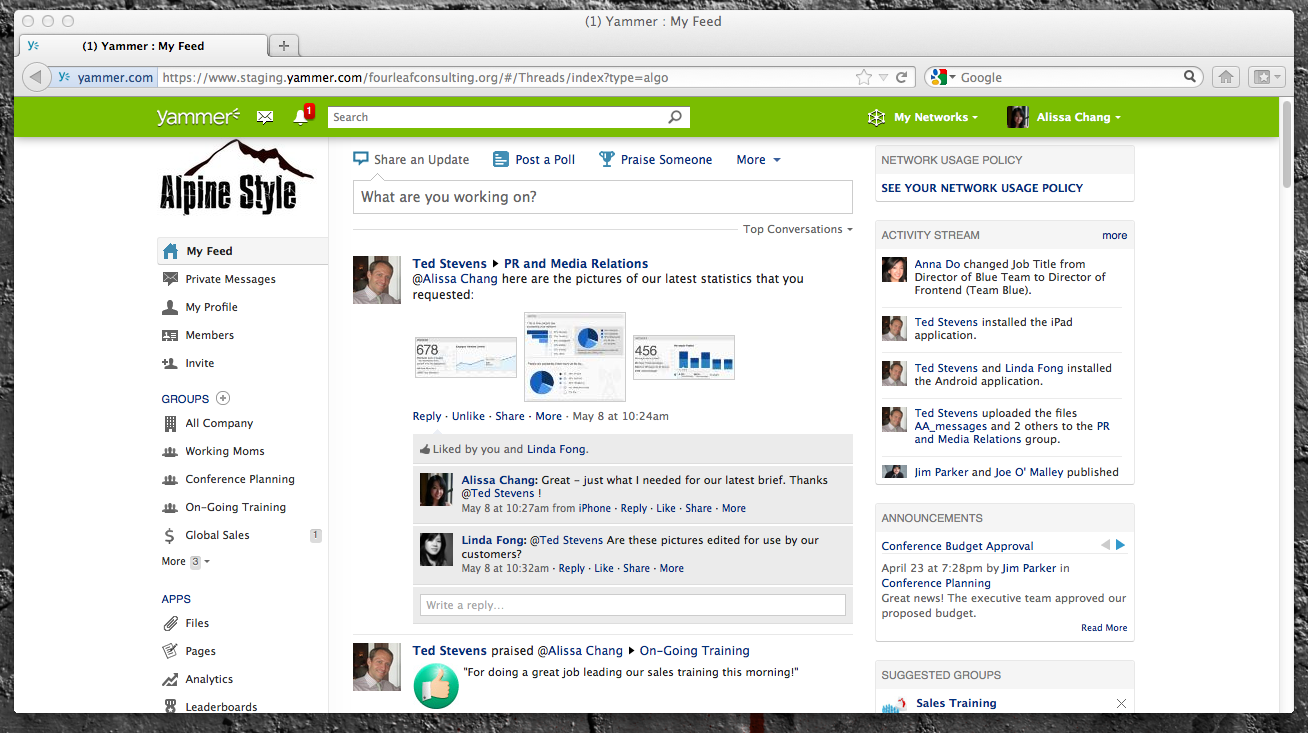Open the middle statistics pie chart thumbnail
This screenshot has height=733, width=1308.
575,356
